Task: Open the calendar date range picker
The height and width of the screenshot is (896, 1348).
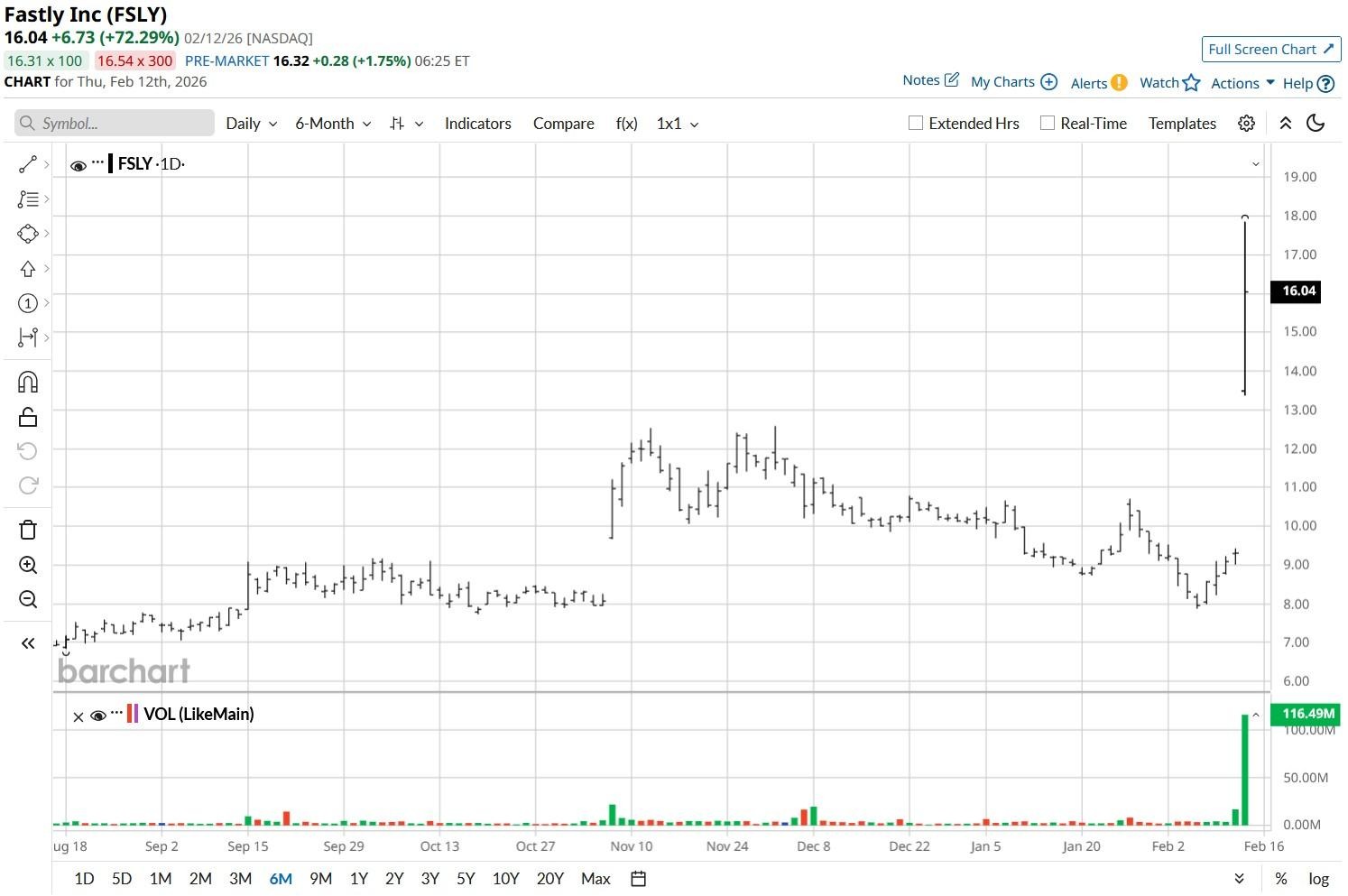Action: tap(638, 879)
